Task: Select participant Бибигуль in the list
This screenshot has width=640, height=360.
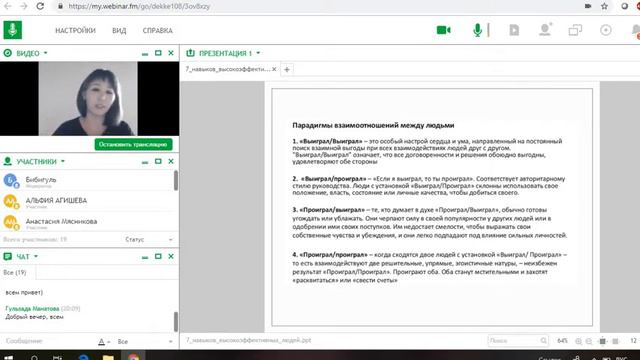Action: coord(87,181)
